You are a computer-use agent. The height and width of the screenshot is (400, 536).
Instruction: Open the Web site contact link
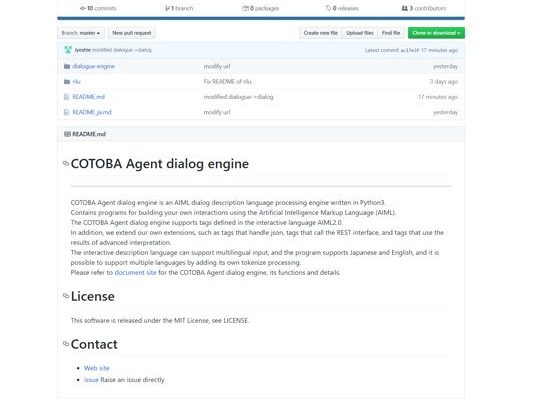coord(97,368)
